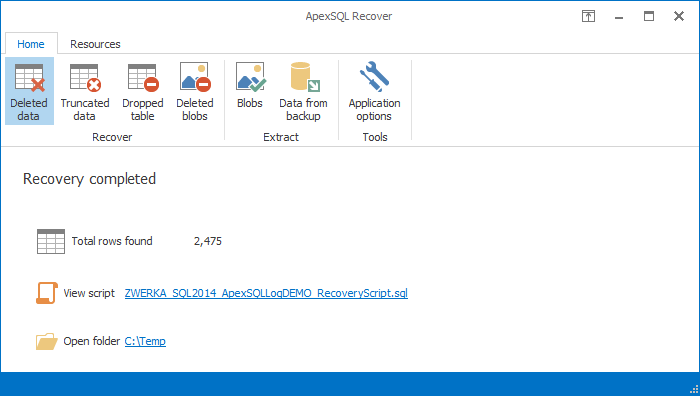Switch to the Home tab
The height and width of the screenshot is (396, 700).
pos(31,44)
